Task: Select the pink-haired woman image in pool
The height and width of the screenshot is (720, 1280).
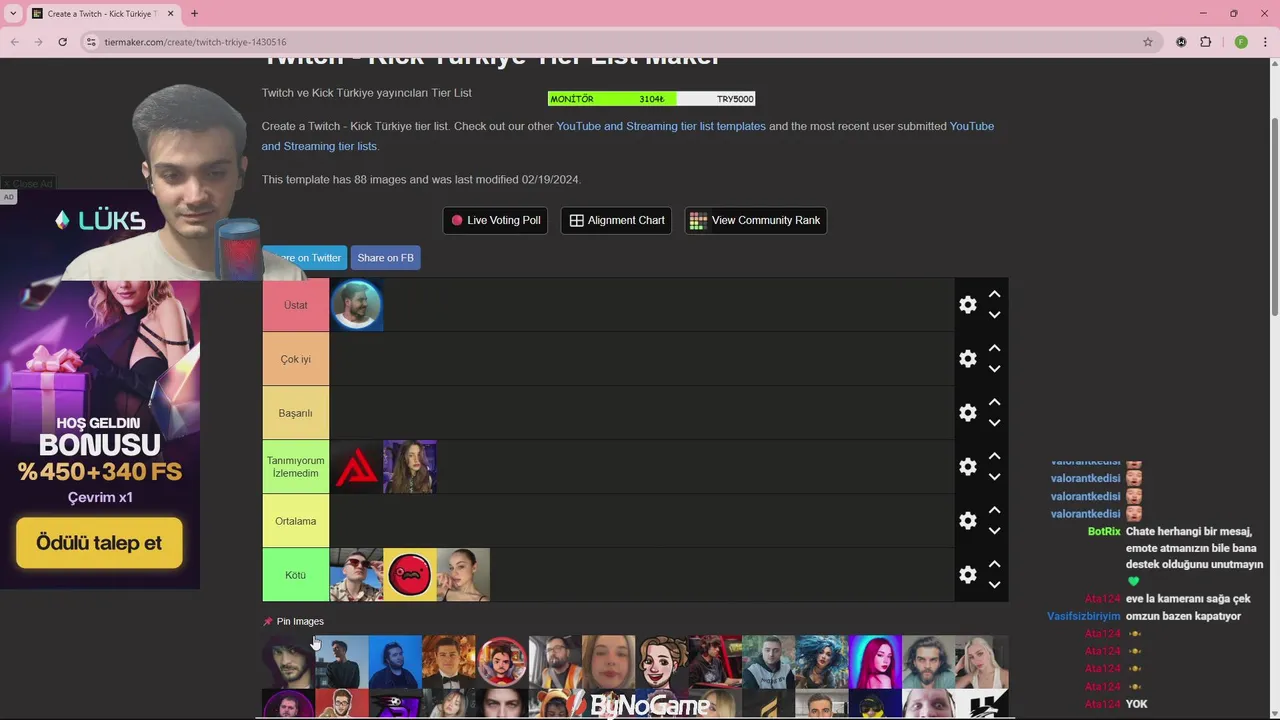Action: [x=875, y=662]
